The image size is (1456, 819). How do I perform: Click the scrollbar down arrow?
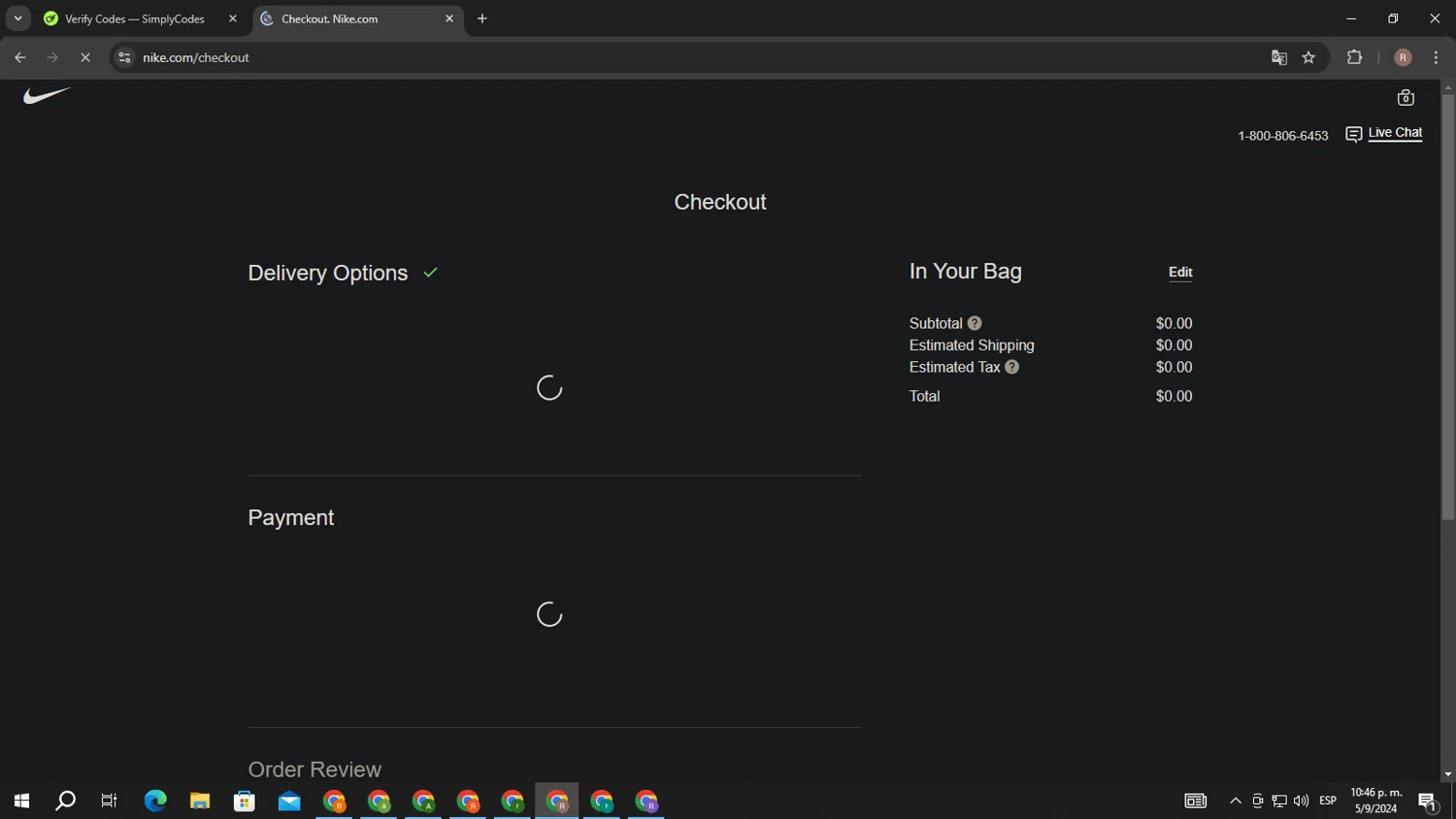[x=1447, y=774]
